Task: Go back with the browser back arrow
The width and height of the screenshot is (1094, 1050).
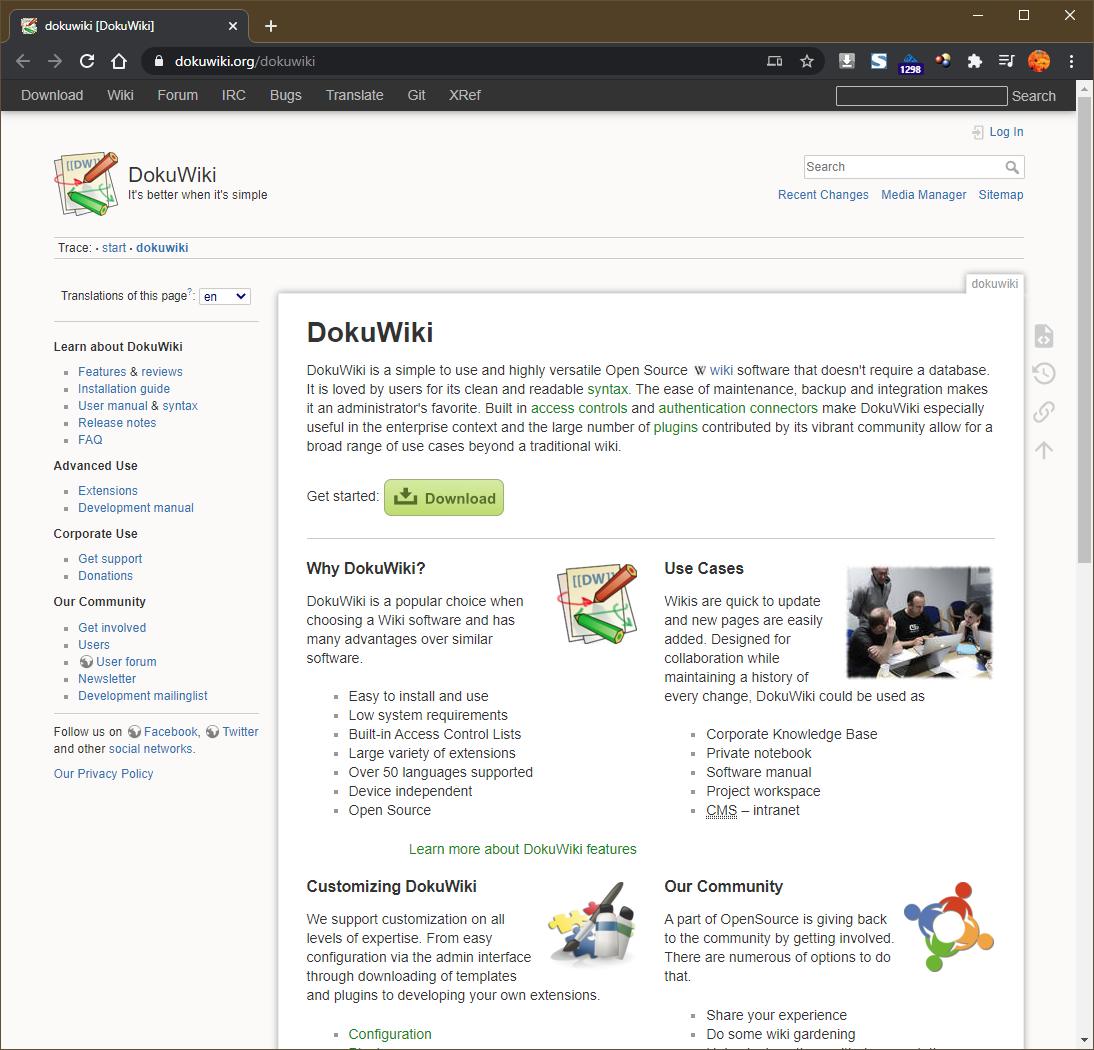Action: [x=23, y=61]
